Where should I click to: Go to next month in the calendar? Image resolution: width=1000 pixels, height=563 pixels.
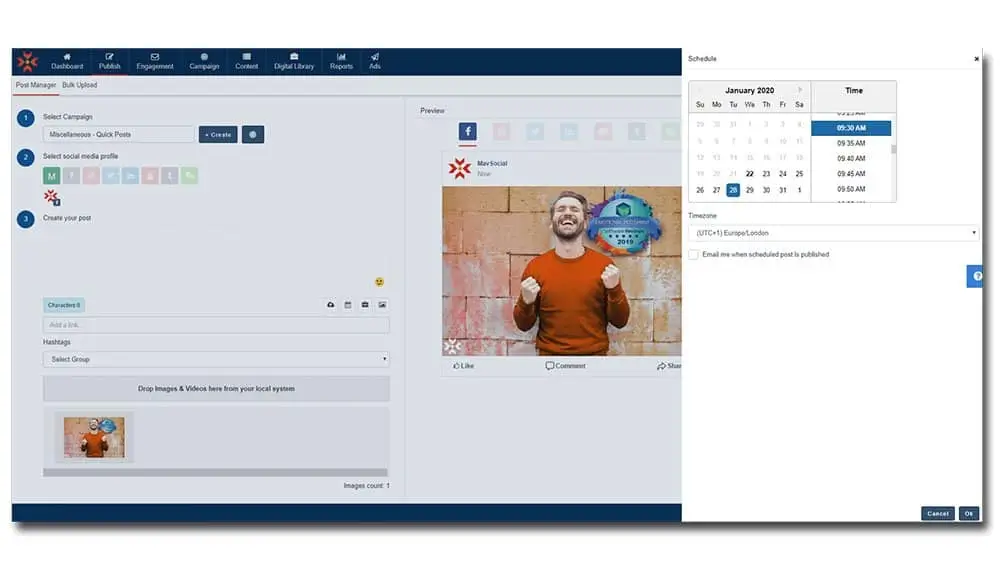tap(800, 90)
